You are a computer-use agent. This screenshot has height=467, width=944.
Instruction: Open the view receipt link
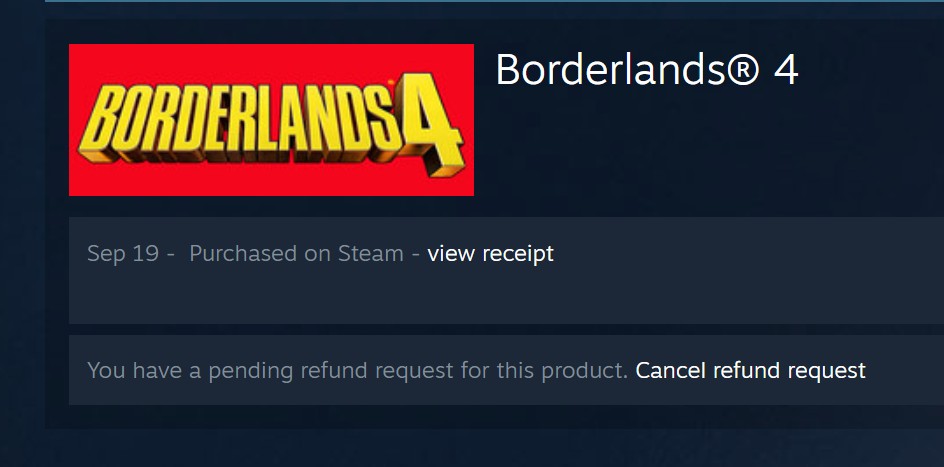(x=490, y=253)
